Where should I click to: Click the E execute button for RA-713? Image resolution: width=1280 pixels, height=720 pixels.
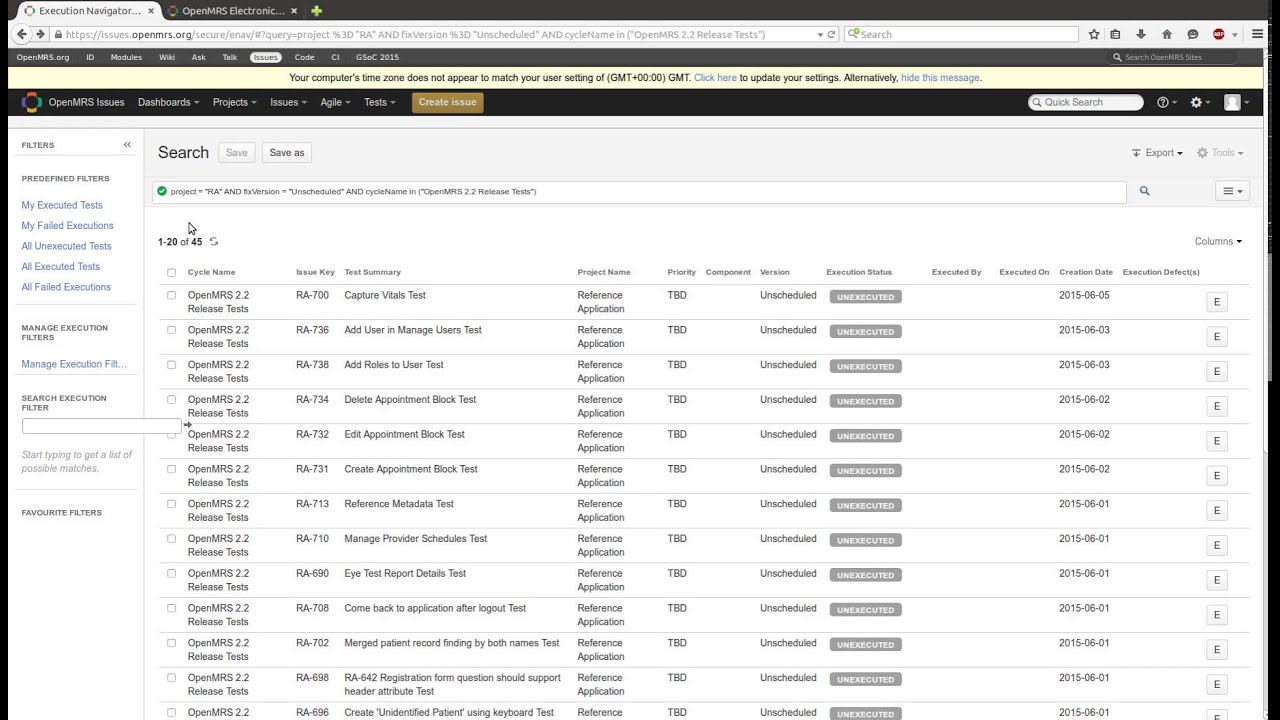coord(1217,510)
